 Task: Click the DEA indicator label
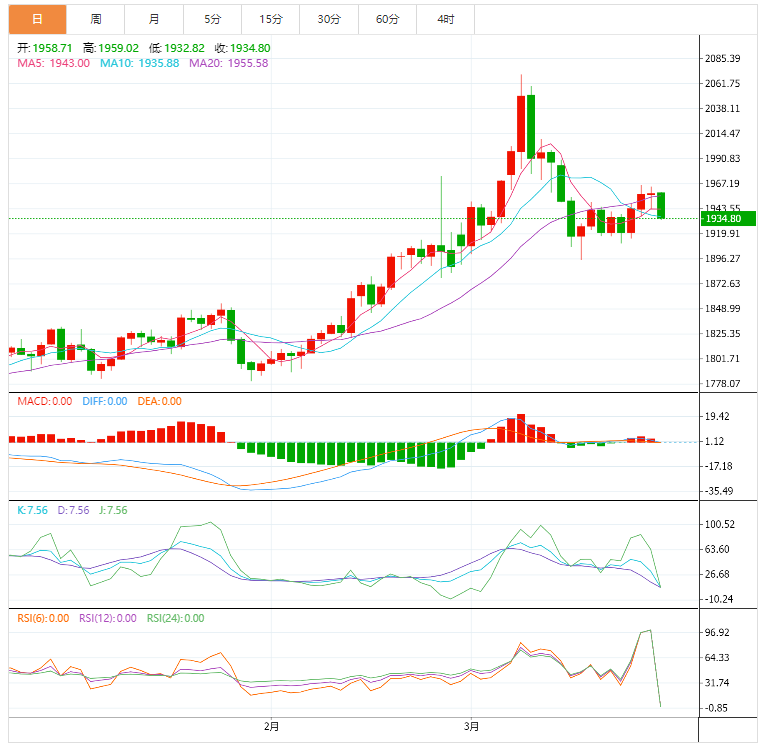[x=159, y=401]
